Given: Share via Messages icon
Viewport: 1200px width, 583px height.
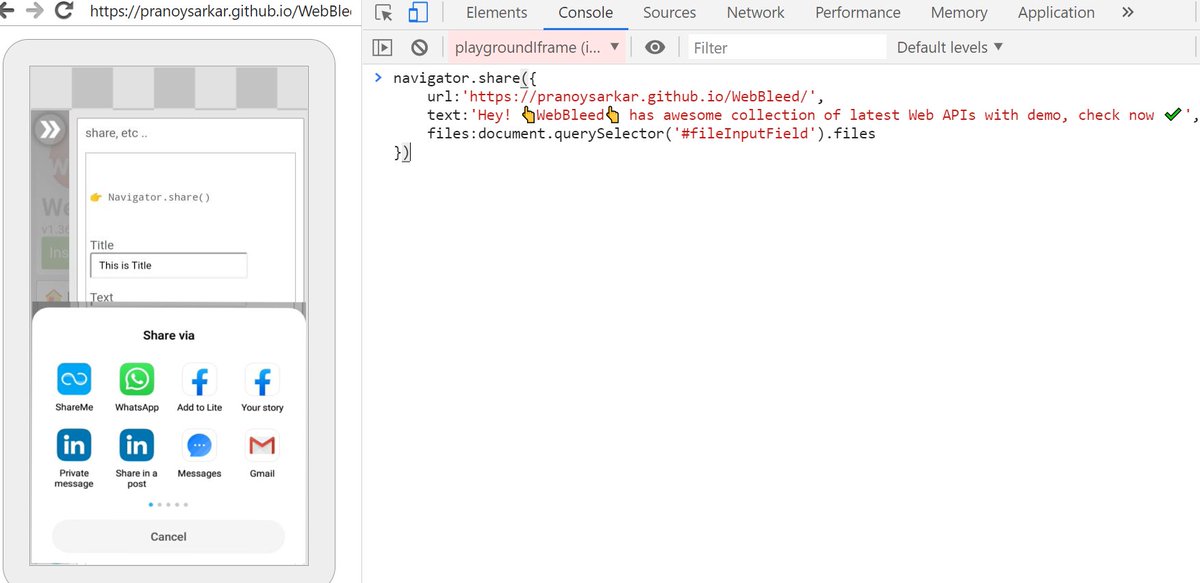Looking at the screenshot, I should [x=199, y=445].
